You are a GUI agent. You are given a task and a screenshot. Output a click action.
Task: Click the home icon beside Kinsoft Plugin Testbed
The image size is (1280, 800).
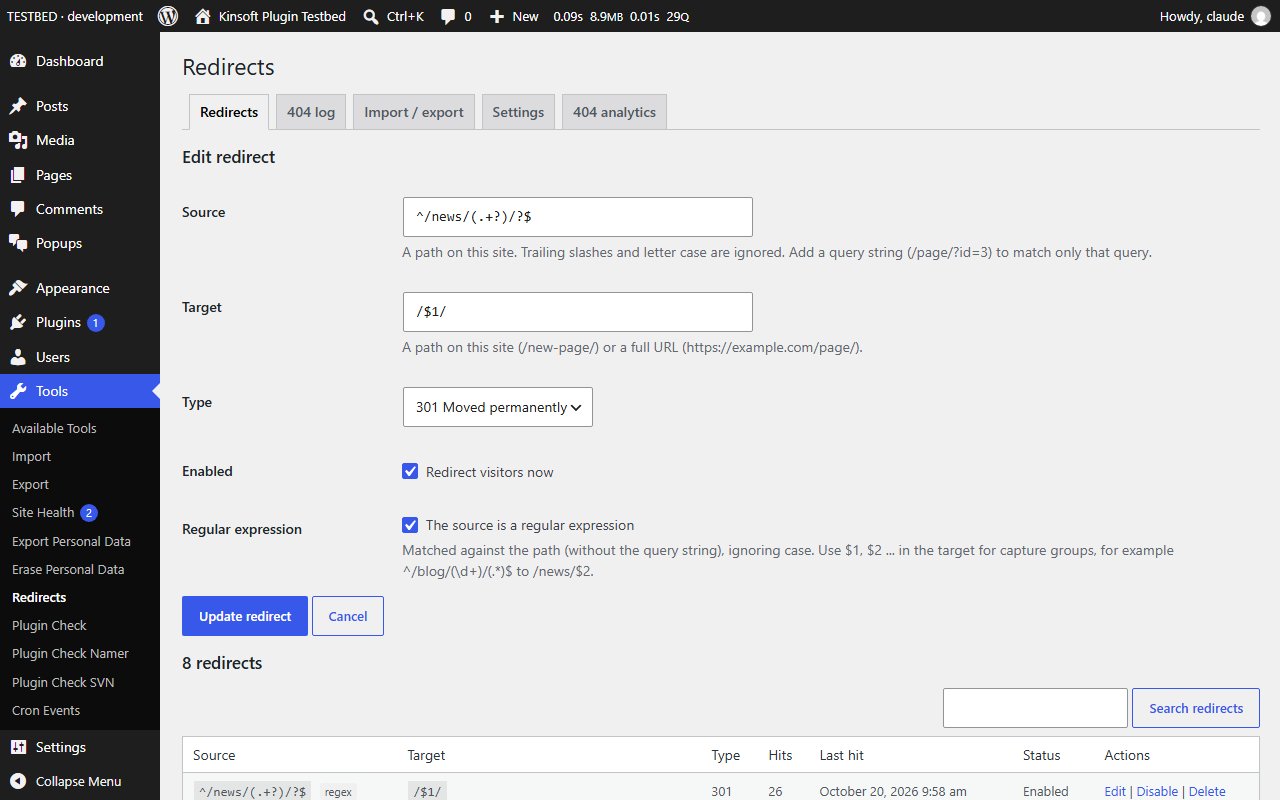click(203, 16)
